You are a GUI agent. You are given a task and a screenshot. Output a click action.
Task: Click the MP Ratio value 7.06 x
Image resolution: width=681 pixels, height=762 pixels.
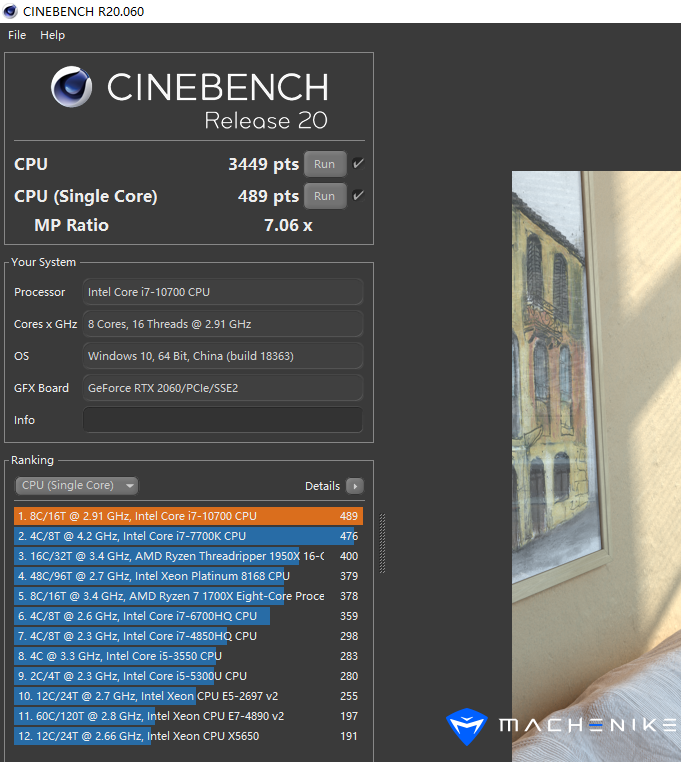coord(288,225)
